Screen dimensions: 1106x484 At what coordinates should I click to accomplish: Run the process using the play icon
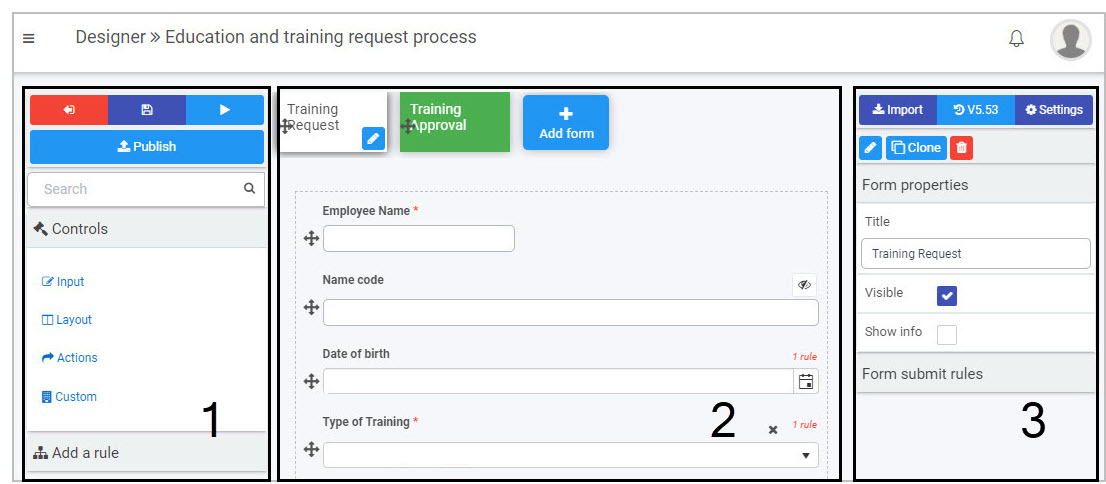(225, 110)
